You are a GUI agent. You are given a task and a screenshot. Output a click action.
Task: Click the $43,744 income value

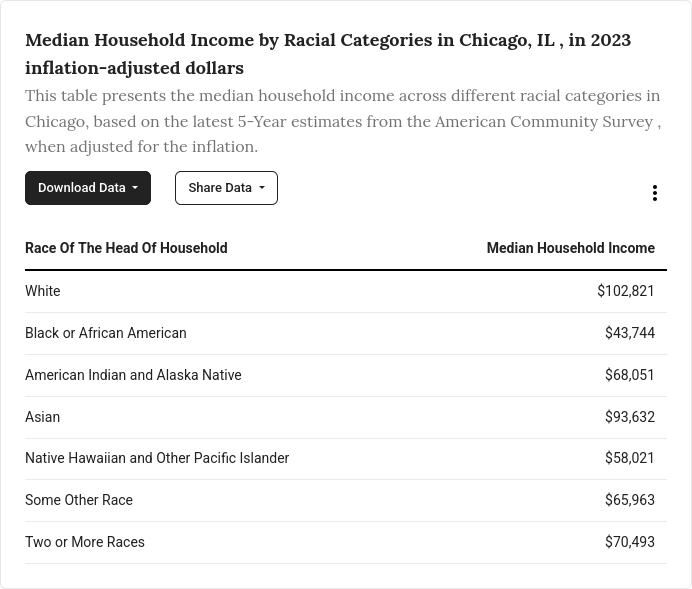click(x=630, y=333)
